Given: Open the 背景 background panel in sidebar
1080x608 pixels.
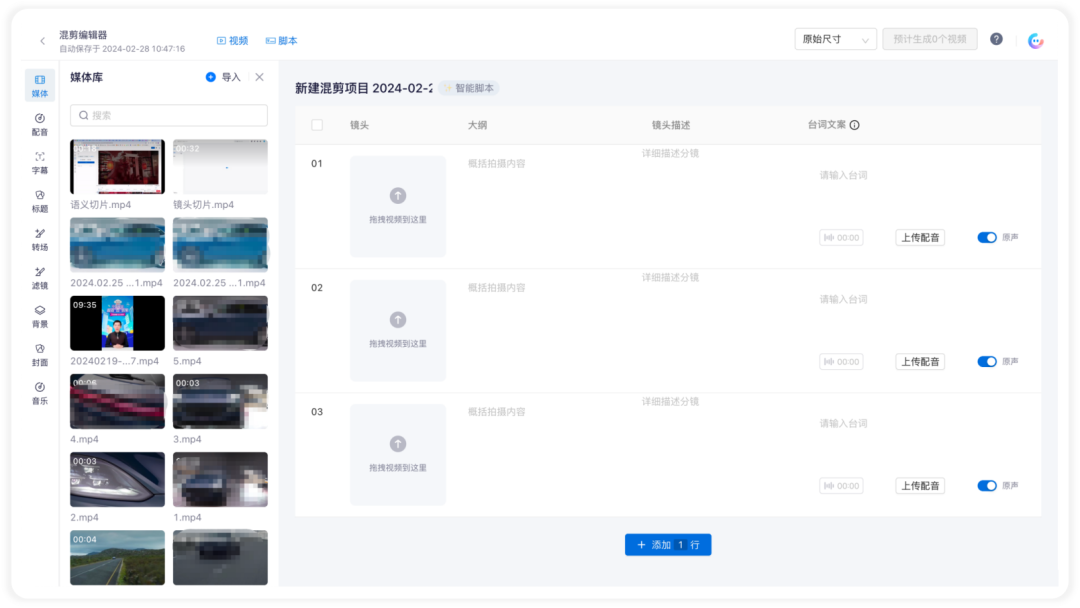Looking at the screenshot, I should (x=40, y=316).
